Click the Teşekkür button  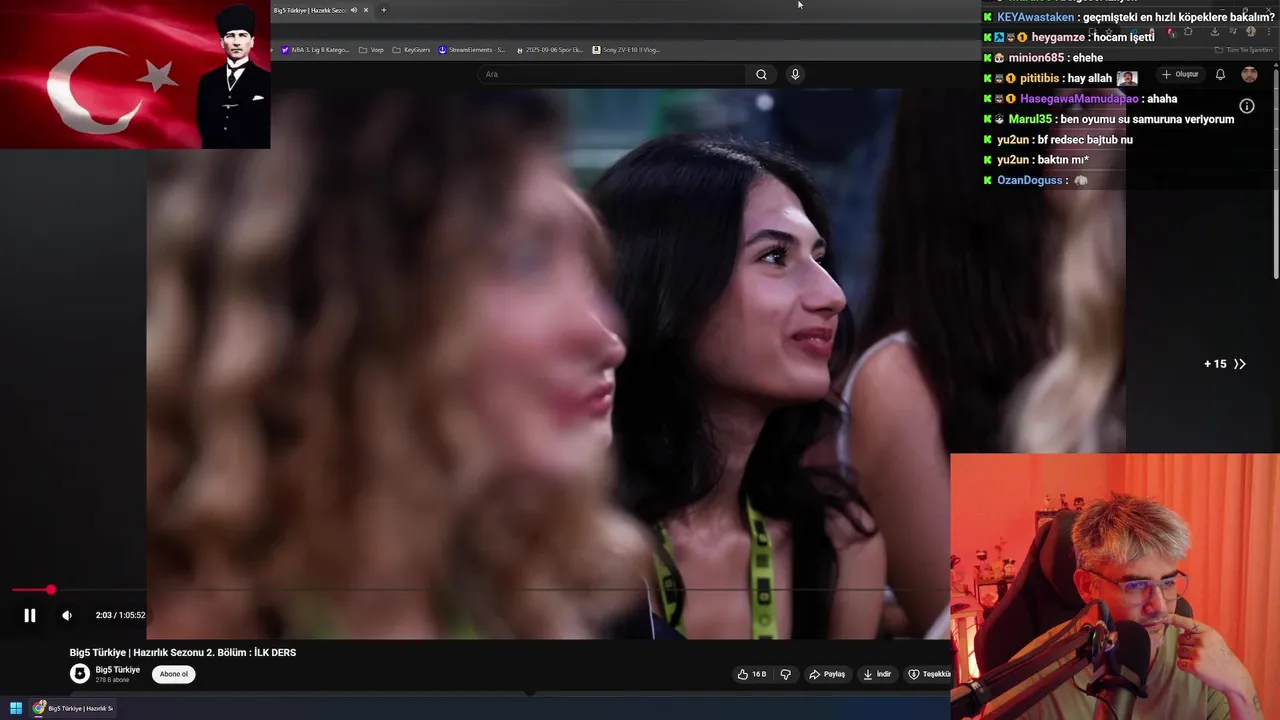click(929, 674)
